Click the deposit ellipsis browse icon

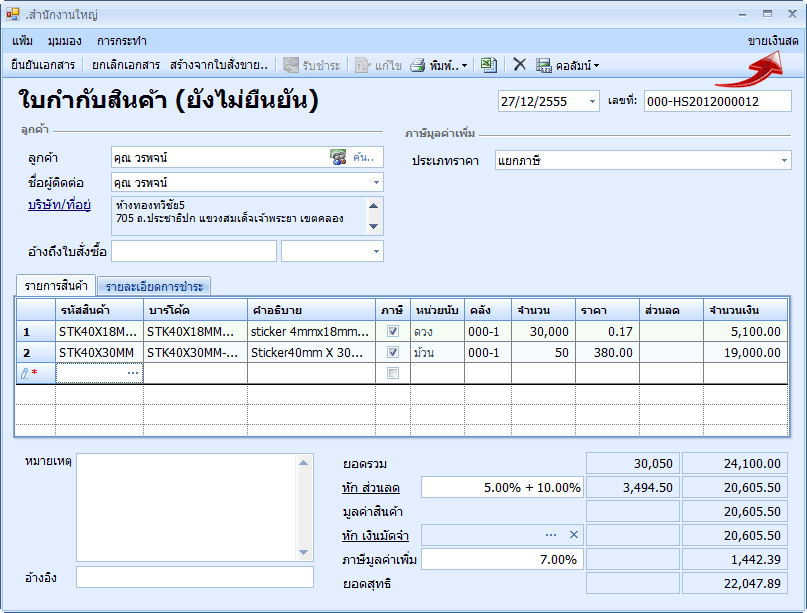[551, 535]
